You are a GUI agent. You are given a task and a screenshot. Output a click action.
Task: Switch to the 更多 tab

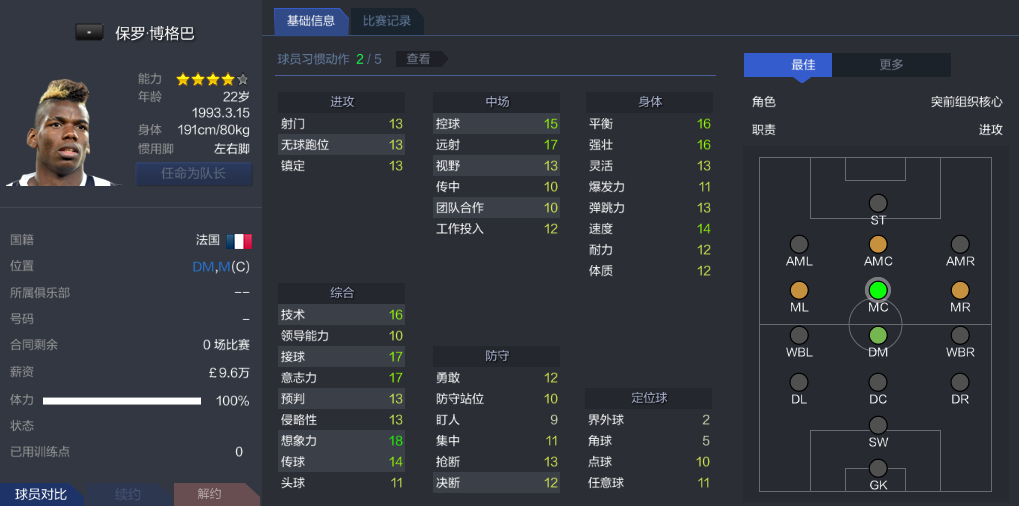coord(891,65)
